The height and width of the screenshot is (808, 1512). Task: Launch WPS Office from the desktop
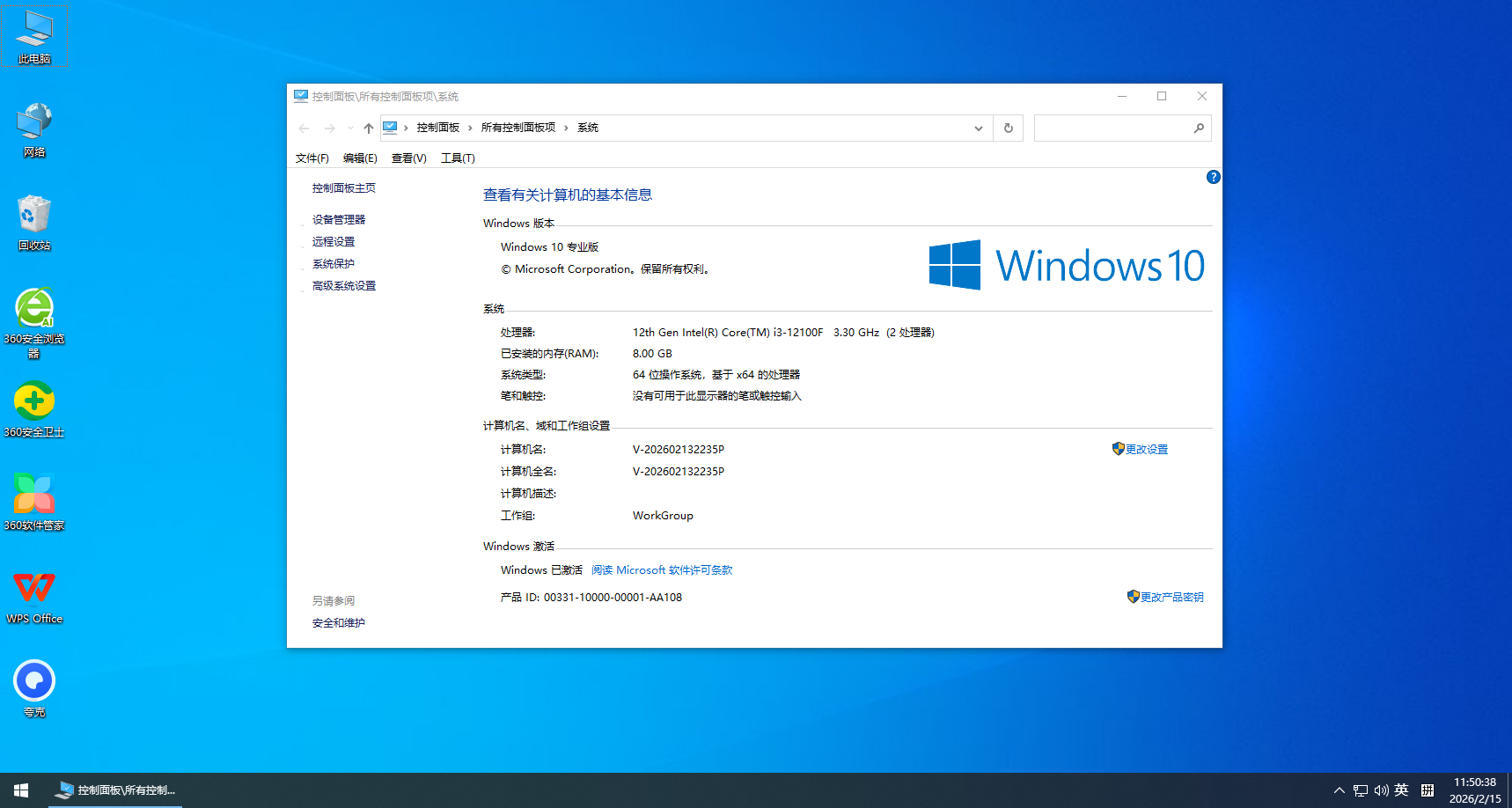point(33,590)
